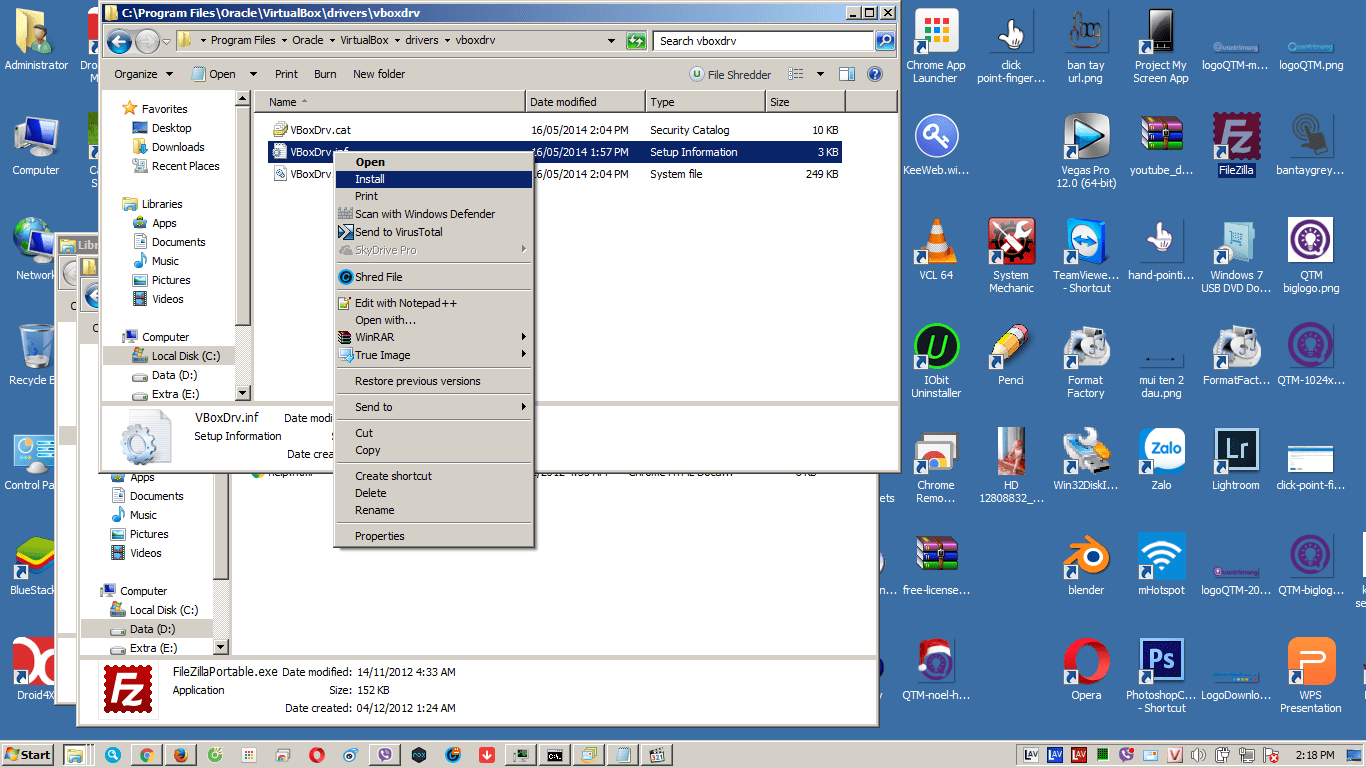This screenshot has width=1366, height=768.
Task: Click the Explorer back navigation arrow
Action: 120,41
